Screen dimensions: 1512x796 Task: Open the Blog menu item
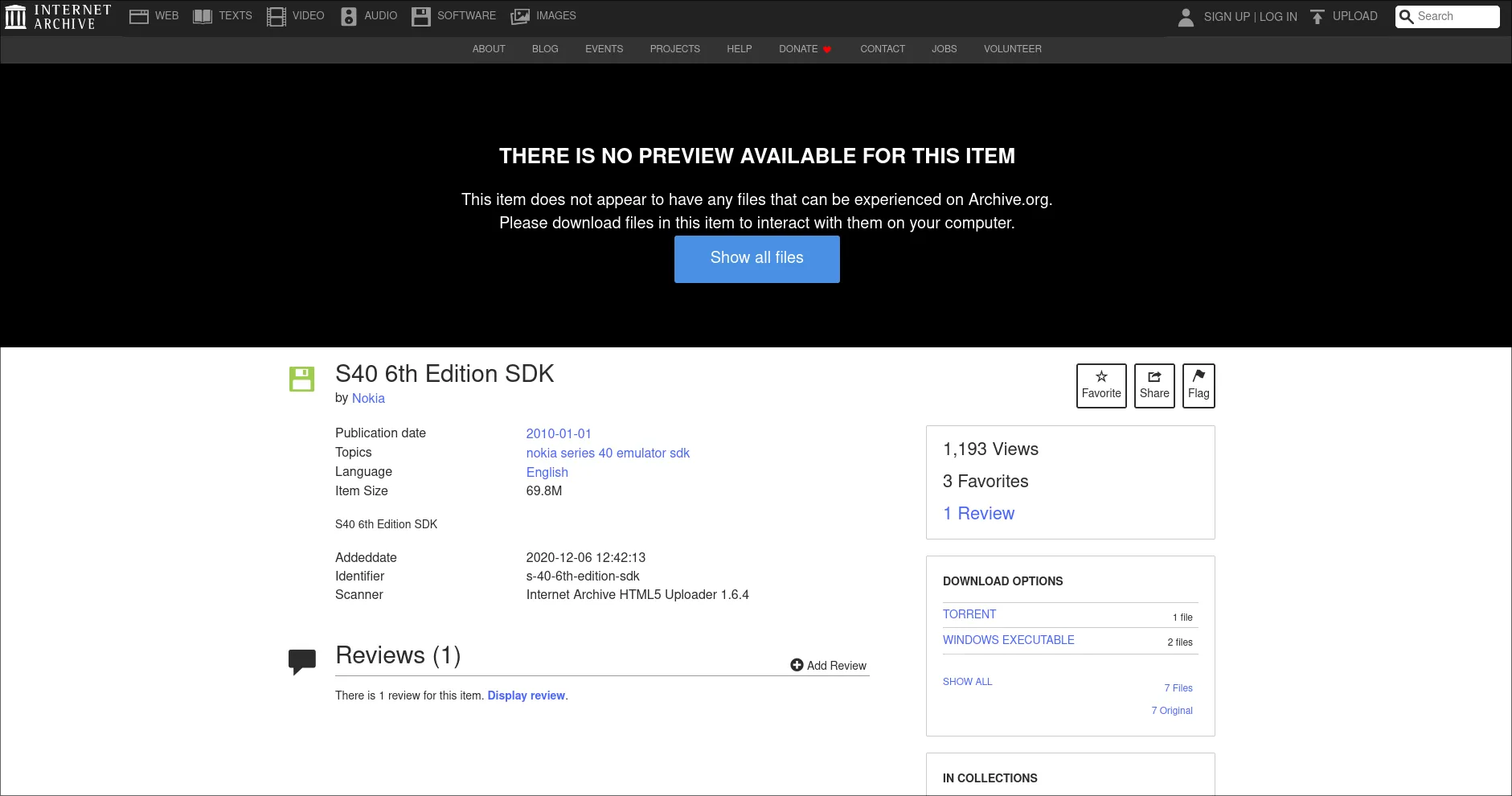pyautogui.click(x=545, y=49)
